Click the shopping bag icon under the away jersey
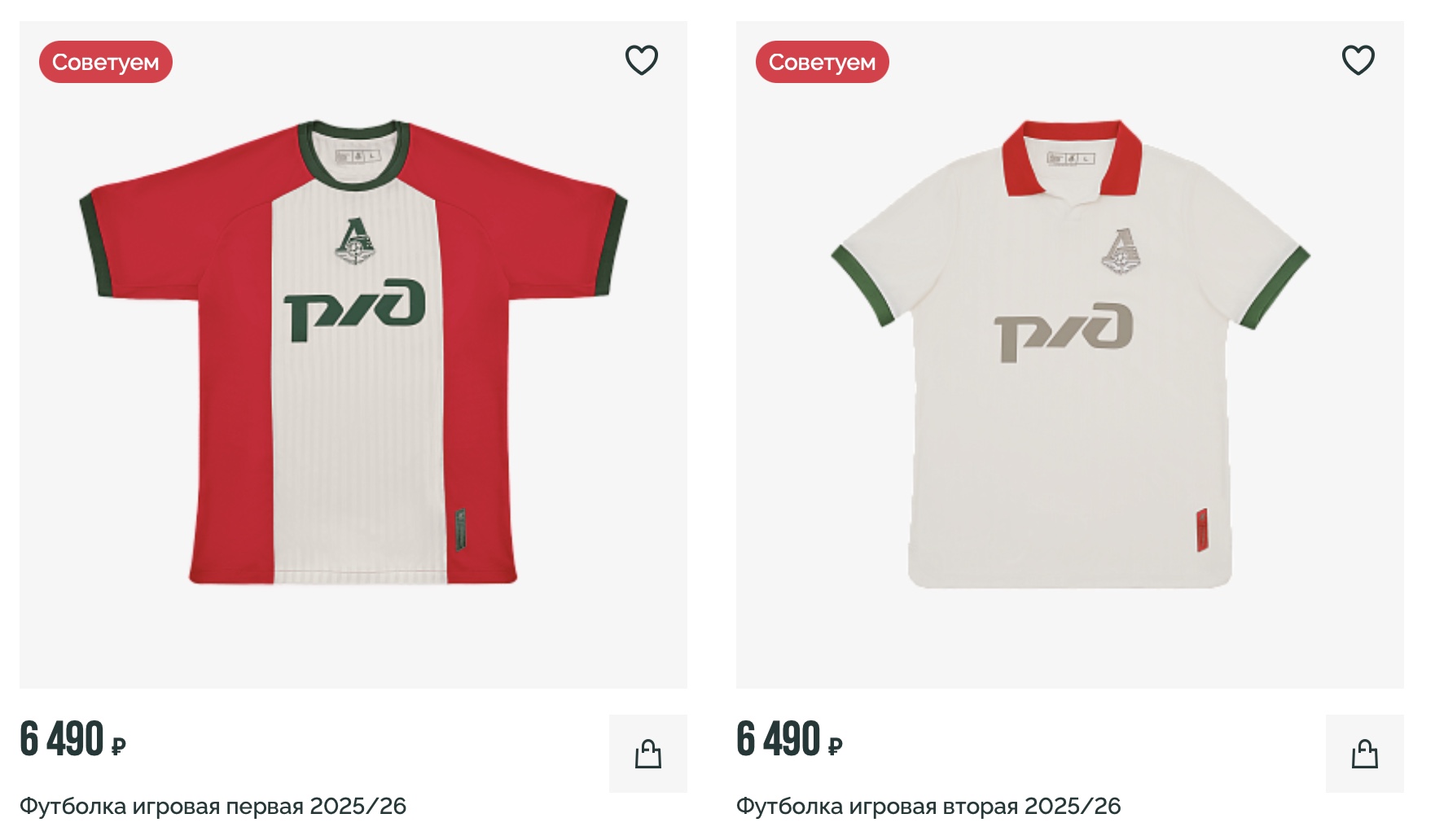1435x840 pixels. point(1364,754)
